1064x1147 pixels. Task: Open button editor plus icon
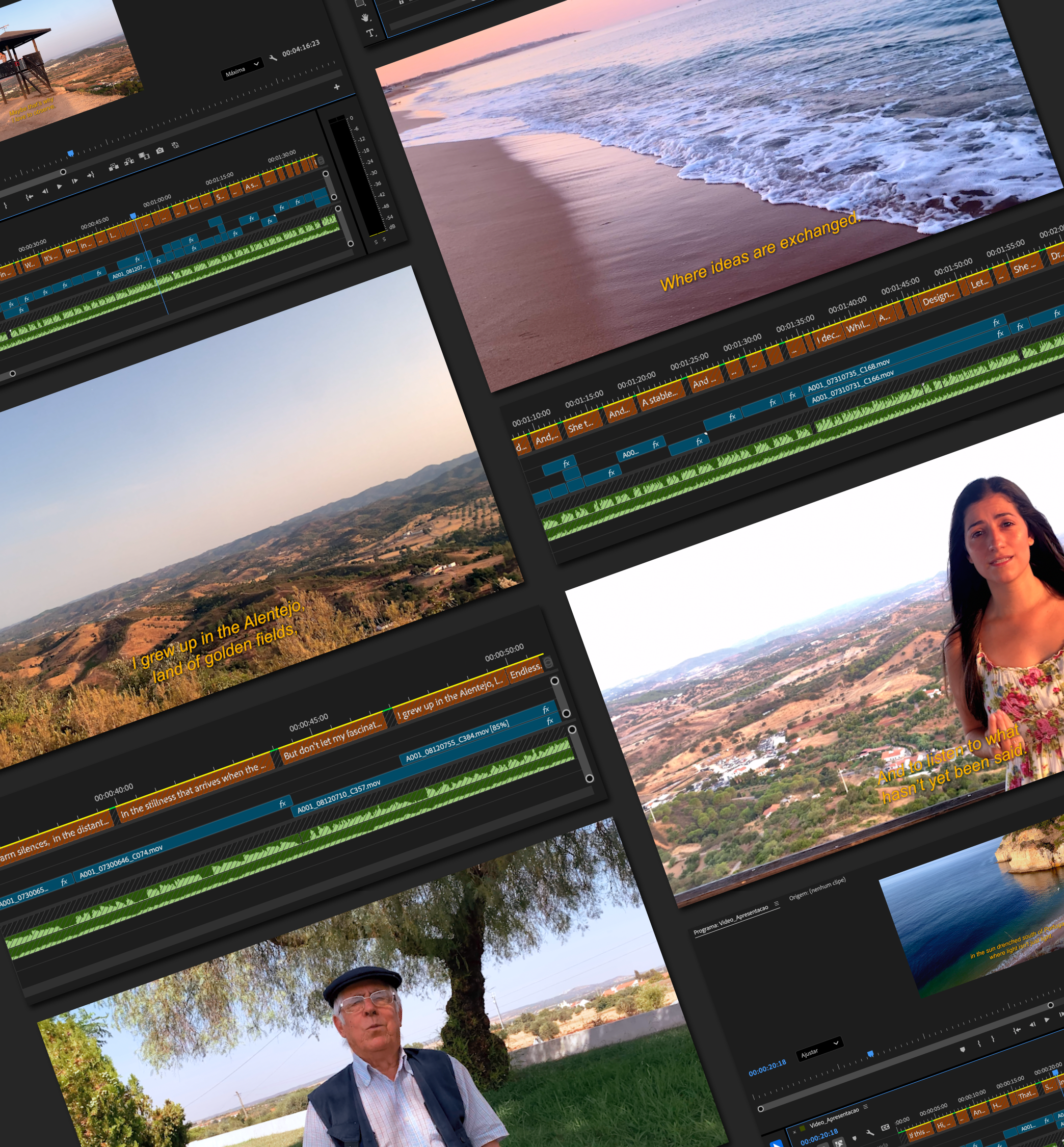(337, 87)
